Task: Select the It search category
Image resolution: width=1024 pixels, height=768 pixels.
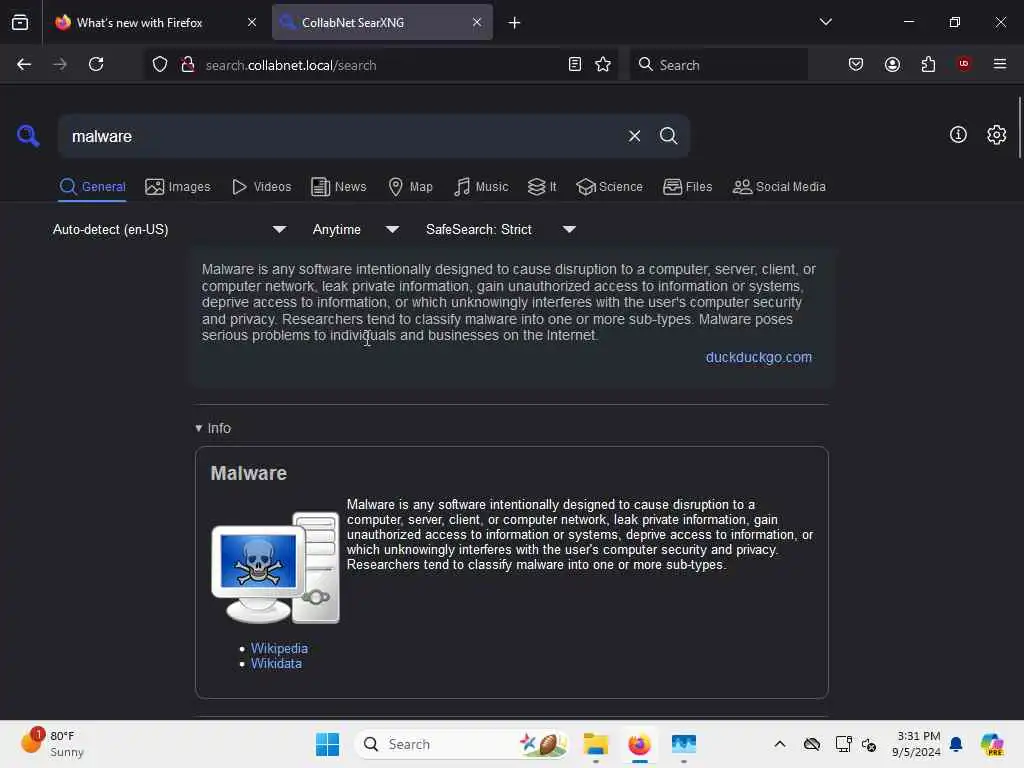Action: click(541, 187)
